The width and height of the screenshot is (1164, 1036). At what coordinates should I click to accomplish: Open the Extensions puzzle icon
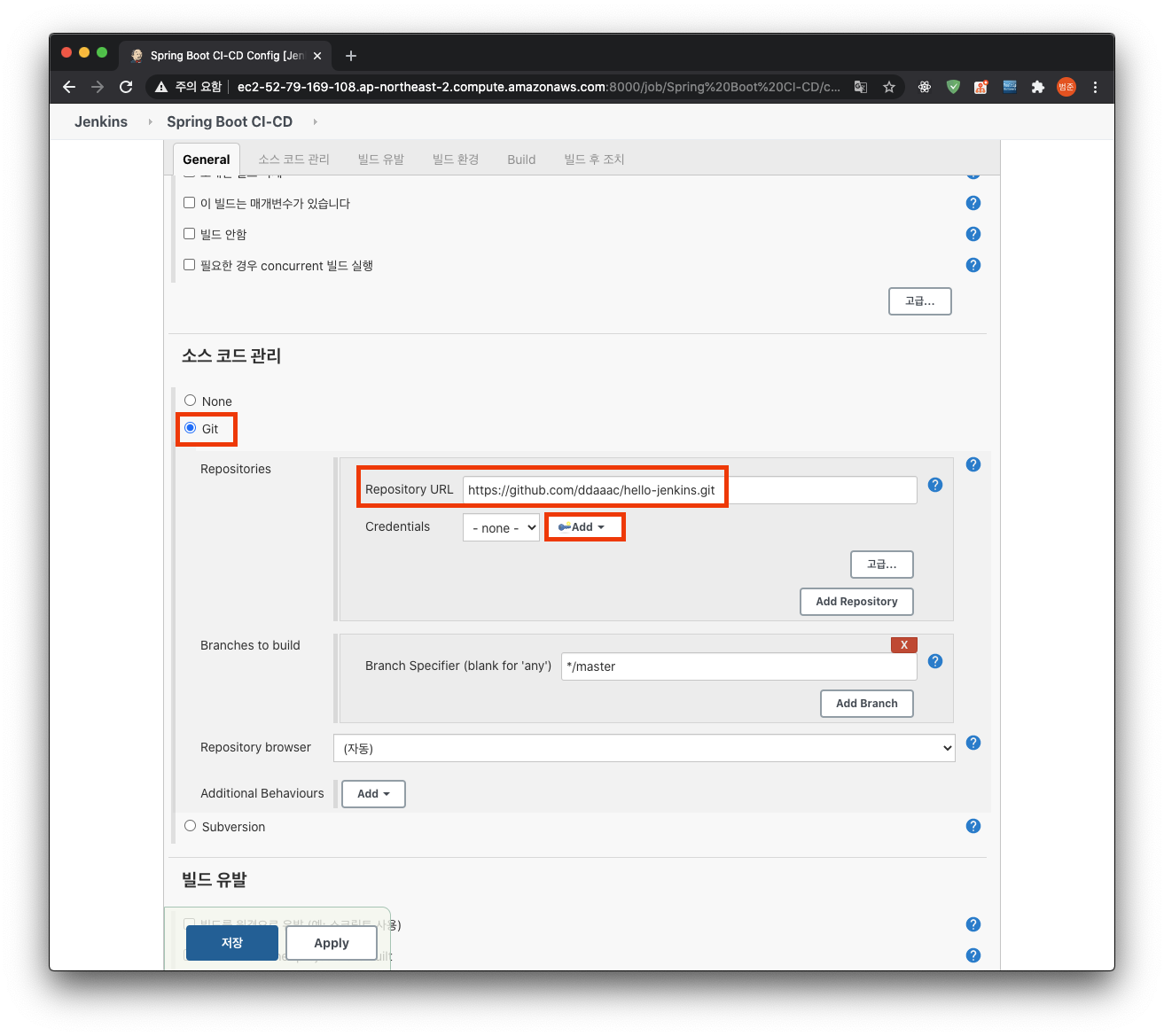click(x=1038, y=87)
